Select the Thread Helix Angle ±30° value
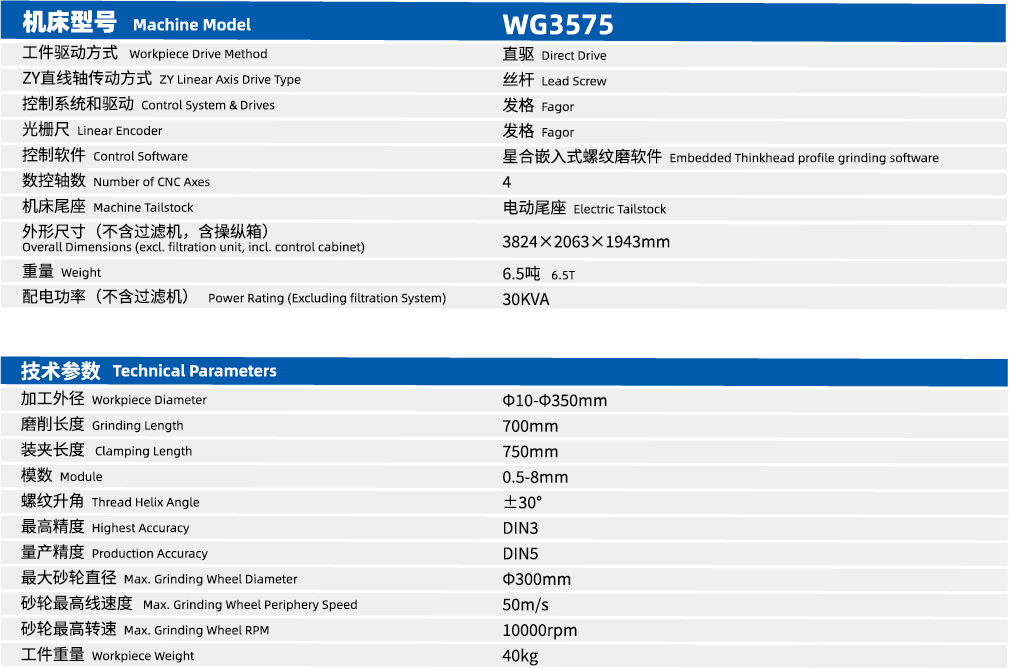 pos(517,502)
